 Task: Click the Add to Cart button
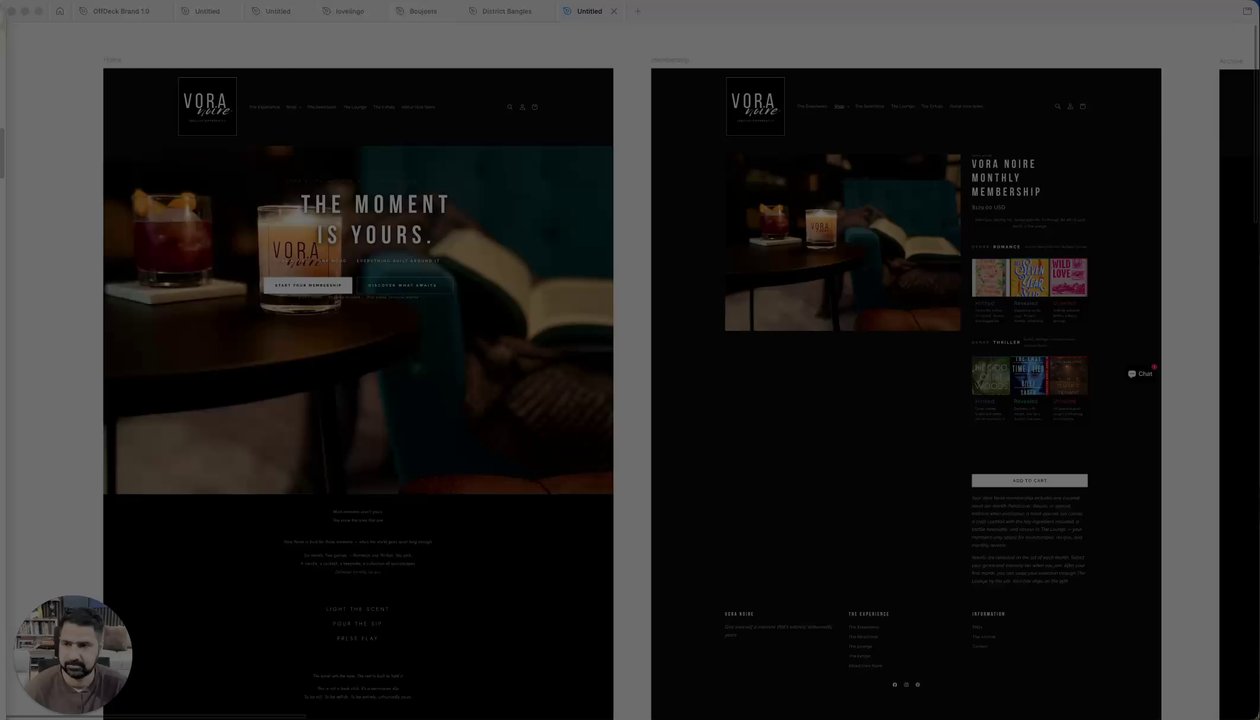pos(1029,481)
